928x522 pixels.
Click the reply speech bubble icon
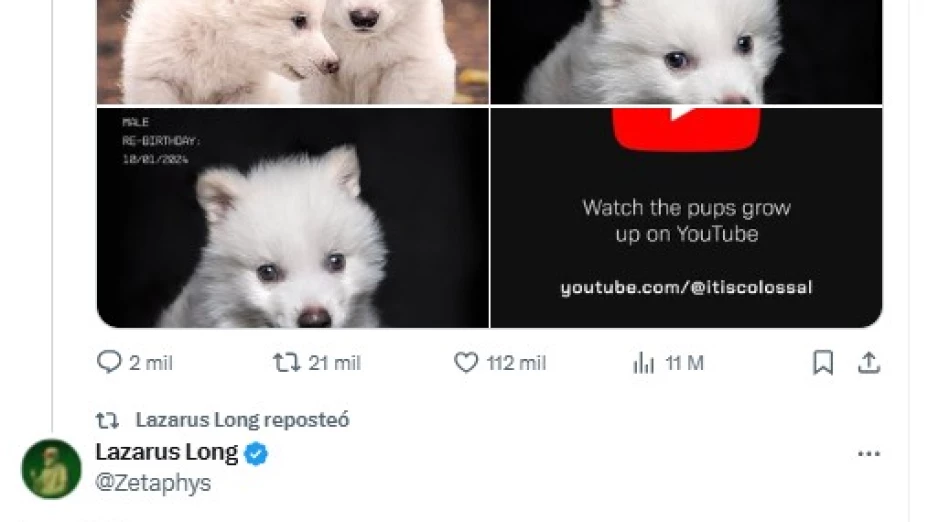[109, 362]
